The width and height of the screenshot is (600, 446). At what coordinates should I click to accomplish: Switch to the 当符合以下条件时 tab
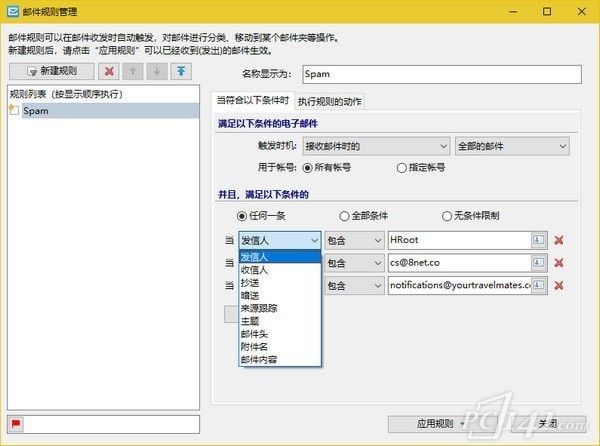coord(253,101)
